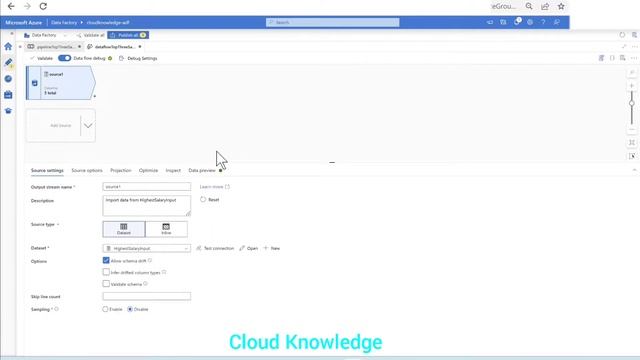This screenshot has width=640, height=360.
Task: Click the browser forward arrow
Action: (27, 6)
